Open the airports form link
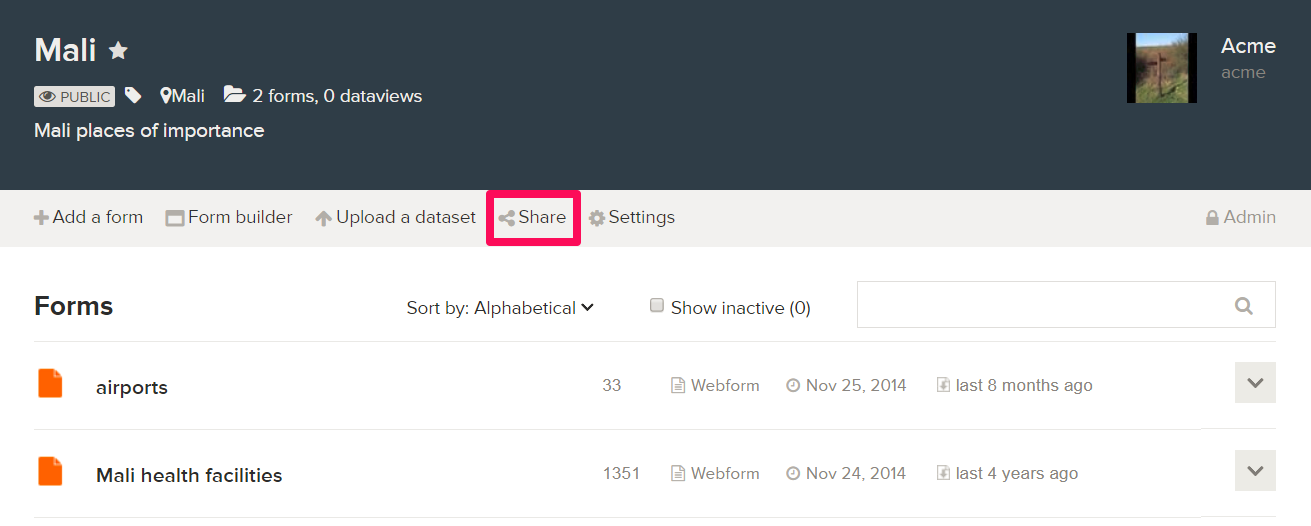The width and height of the screenshot is (1311, 526). click(132, 388)
